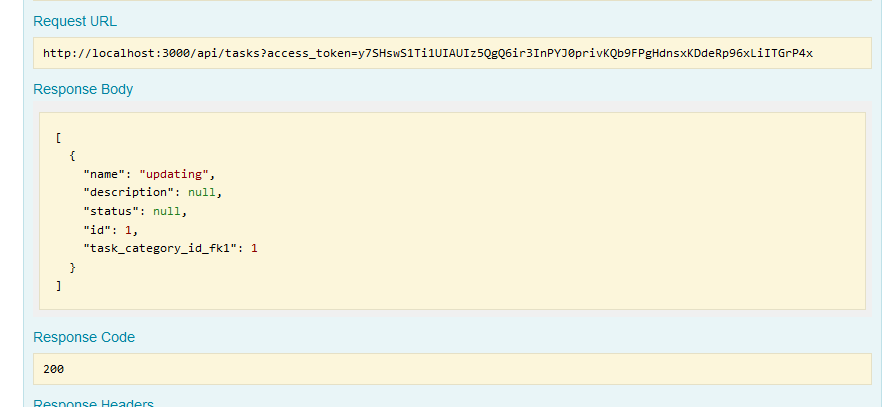Select the 200 response code value
890x407 pixels.
(x=53, y=369)
